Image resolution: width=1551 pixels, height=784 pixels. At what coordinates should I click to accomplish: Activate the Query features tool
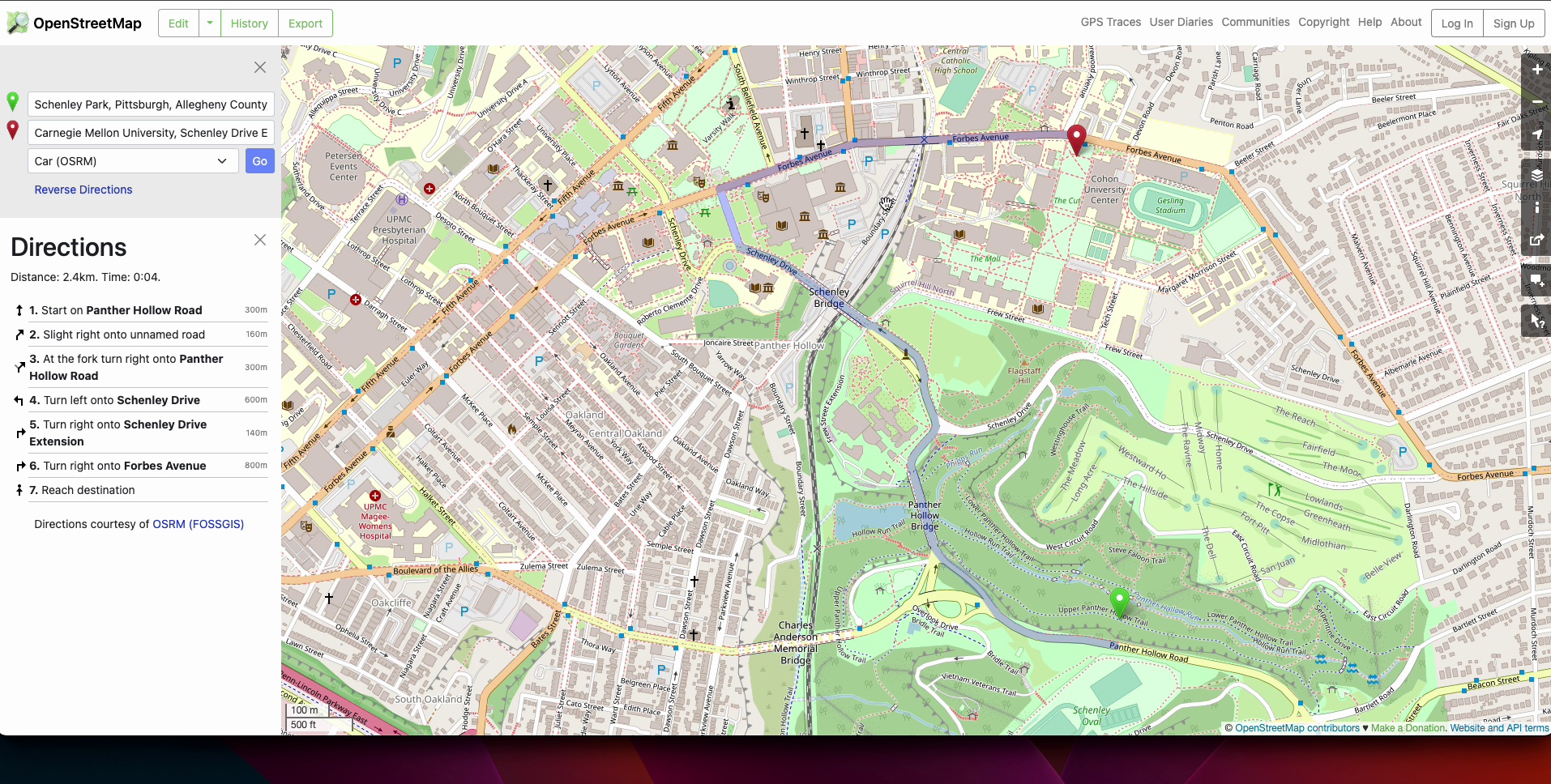tap(1536, 321)
